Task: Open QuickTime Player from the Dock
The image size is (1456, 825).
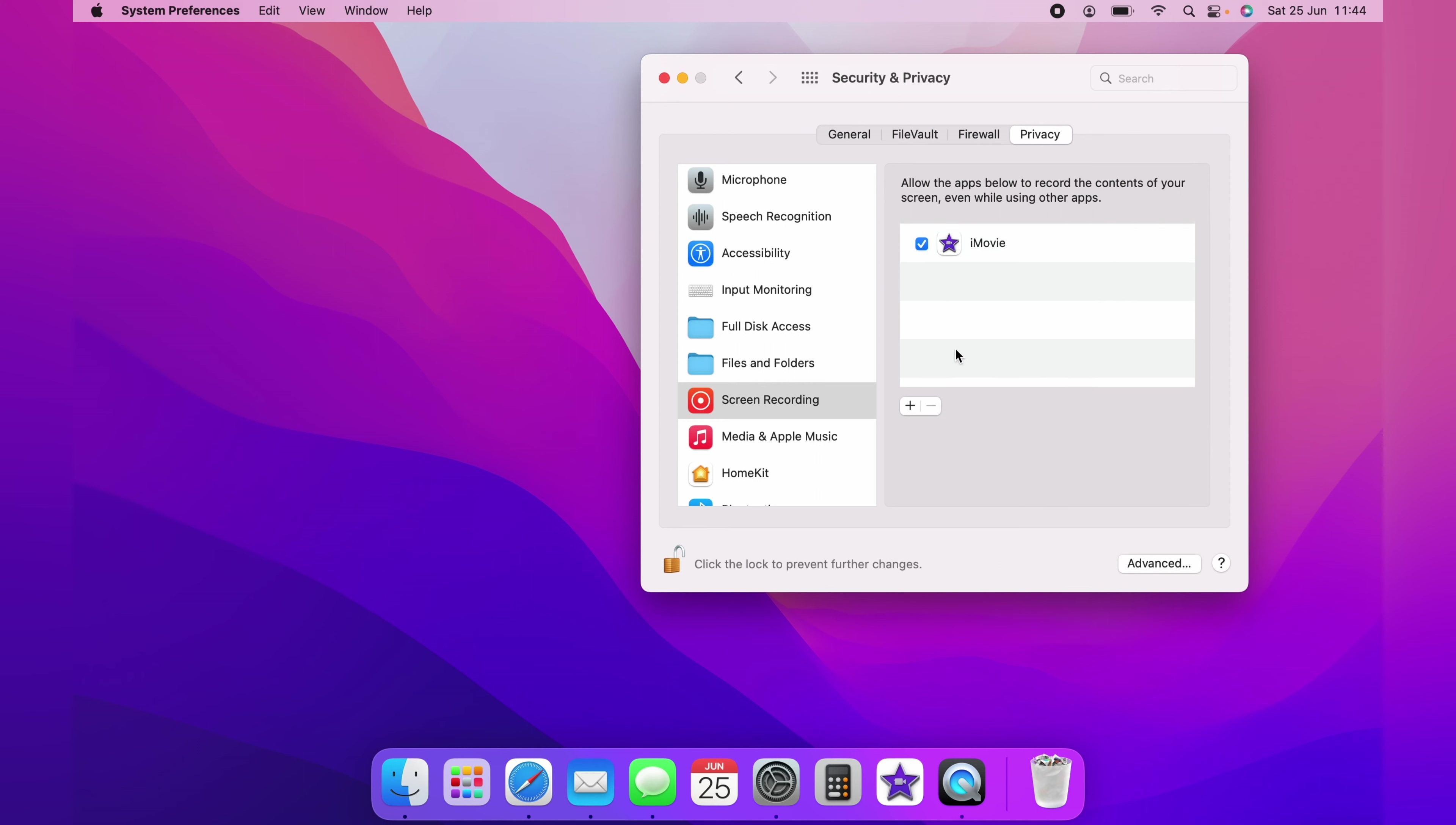Action: click(x=962, y=783)
